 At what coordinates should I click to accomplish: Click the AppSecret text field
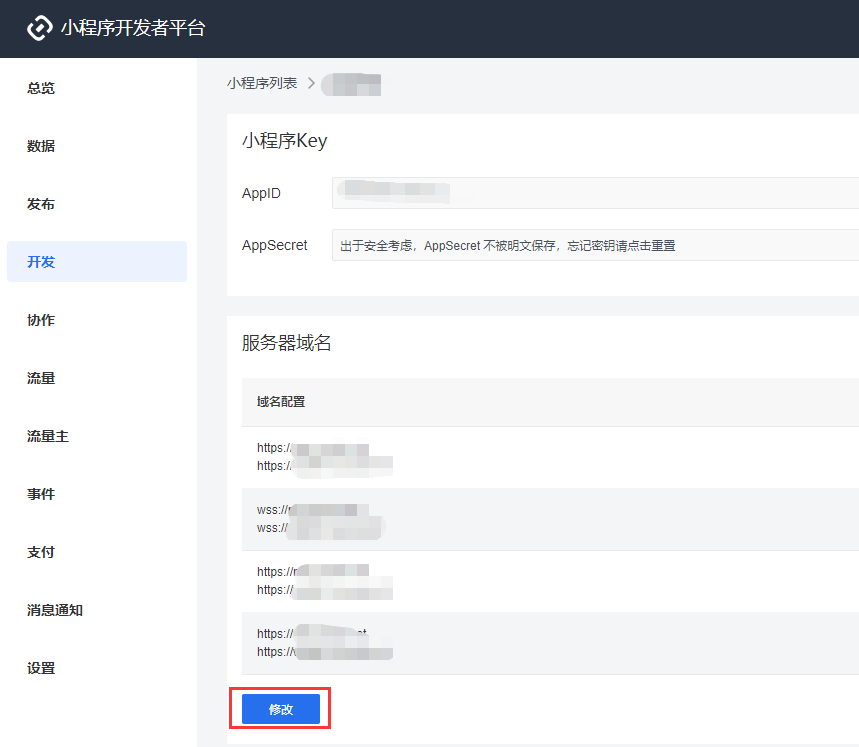coord(595,245)
